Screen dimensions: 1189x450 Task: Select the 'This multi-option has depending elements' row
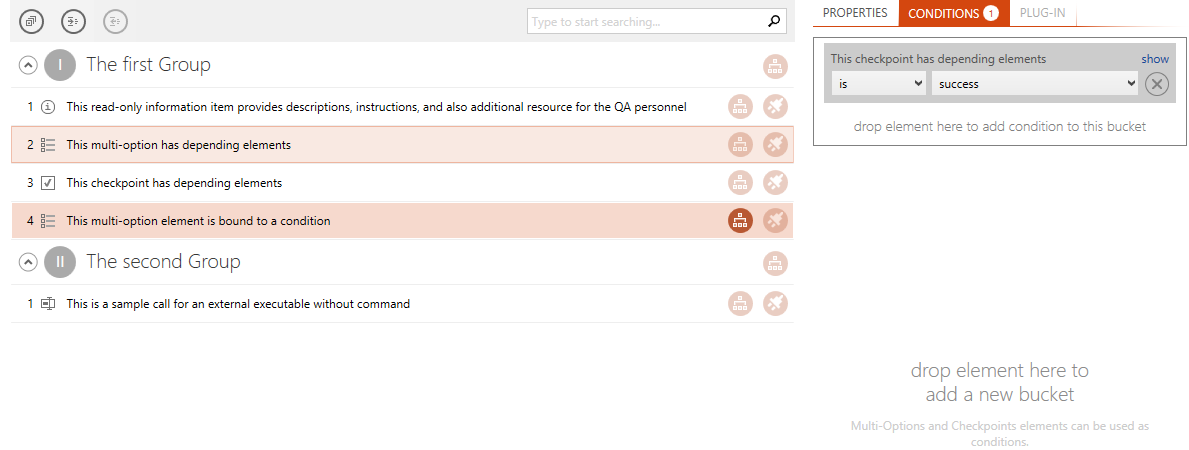(x=402, y=144)
